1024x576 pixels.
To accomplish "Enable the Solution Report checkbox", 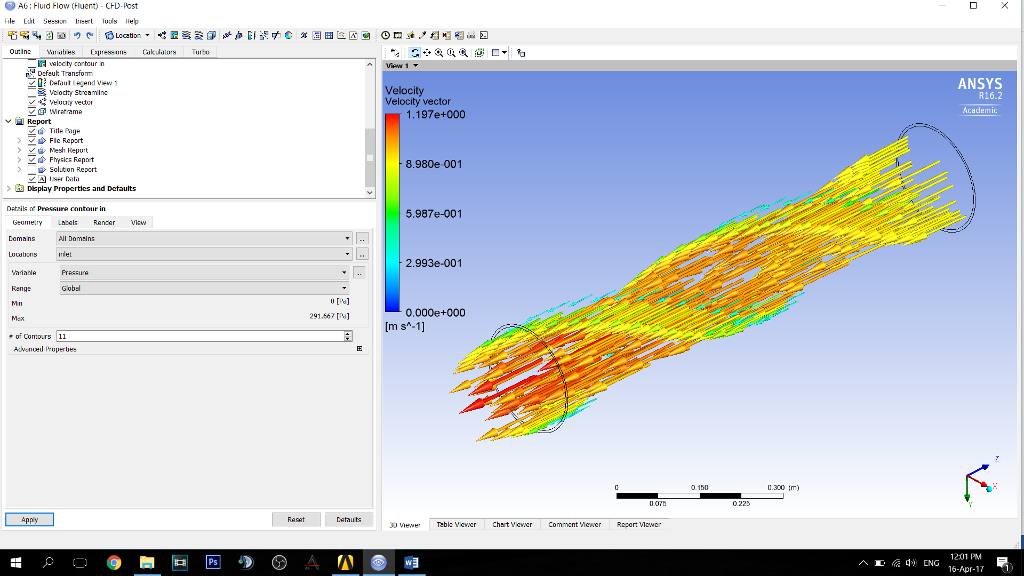I will coord(32,169).
